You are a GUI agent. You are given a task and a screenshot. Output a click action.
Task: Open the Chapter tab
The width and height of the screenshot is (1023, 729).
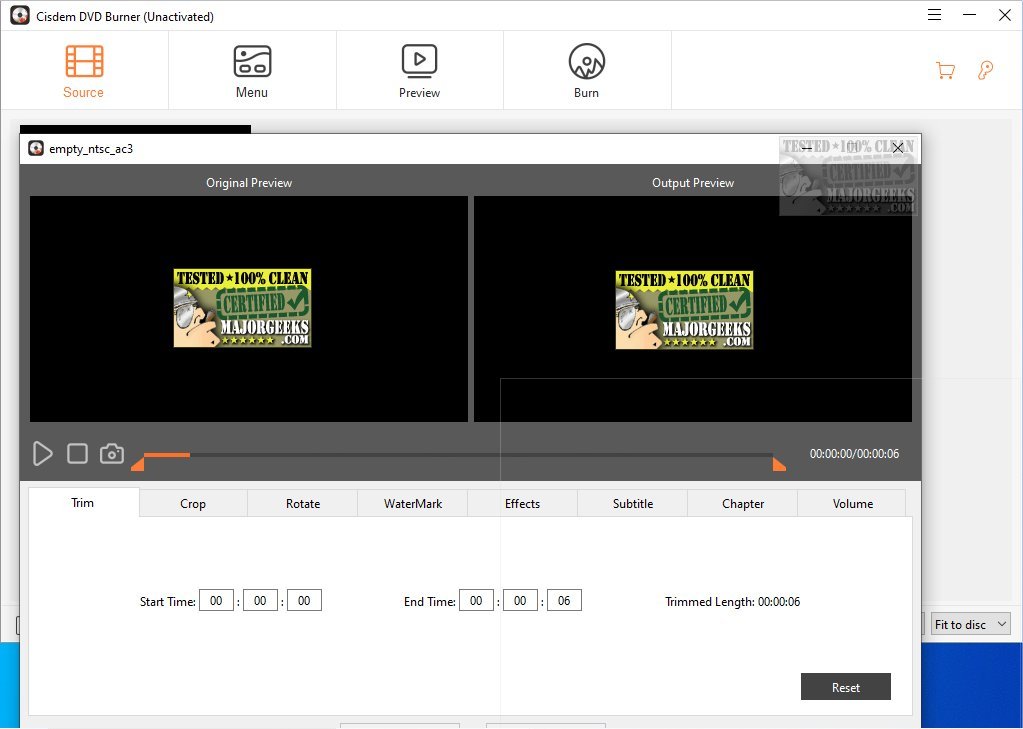tap(743, 504)
